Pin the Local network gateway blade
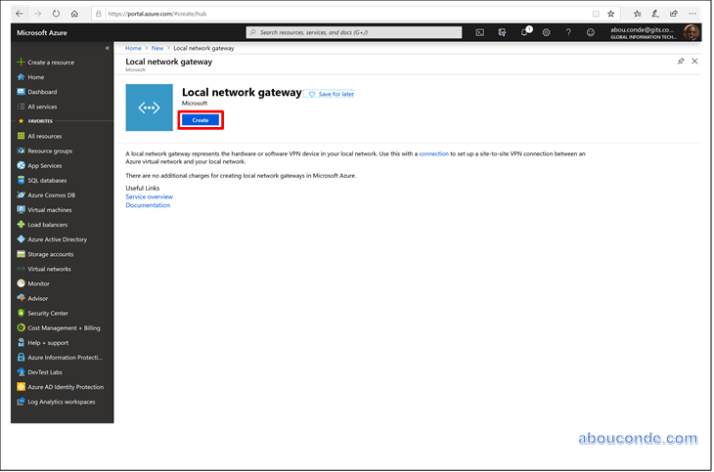714x472 pixels. [681, 61]
